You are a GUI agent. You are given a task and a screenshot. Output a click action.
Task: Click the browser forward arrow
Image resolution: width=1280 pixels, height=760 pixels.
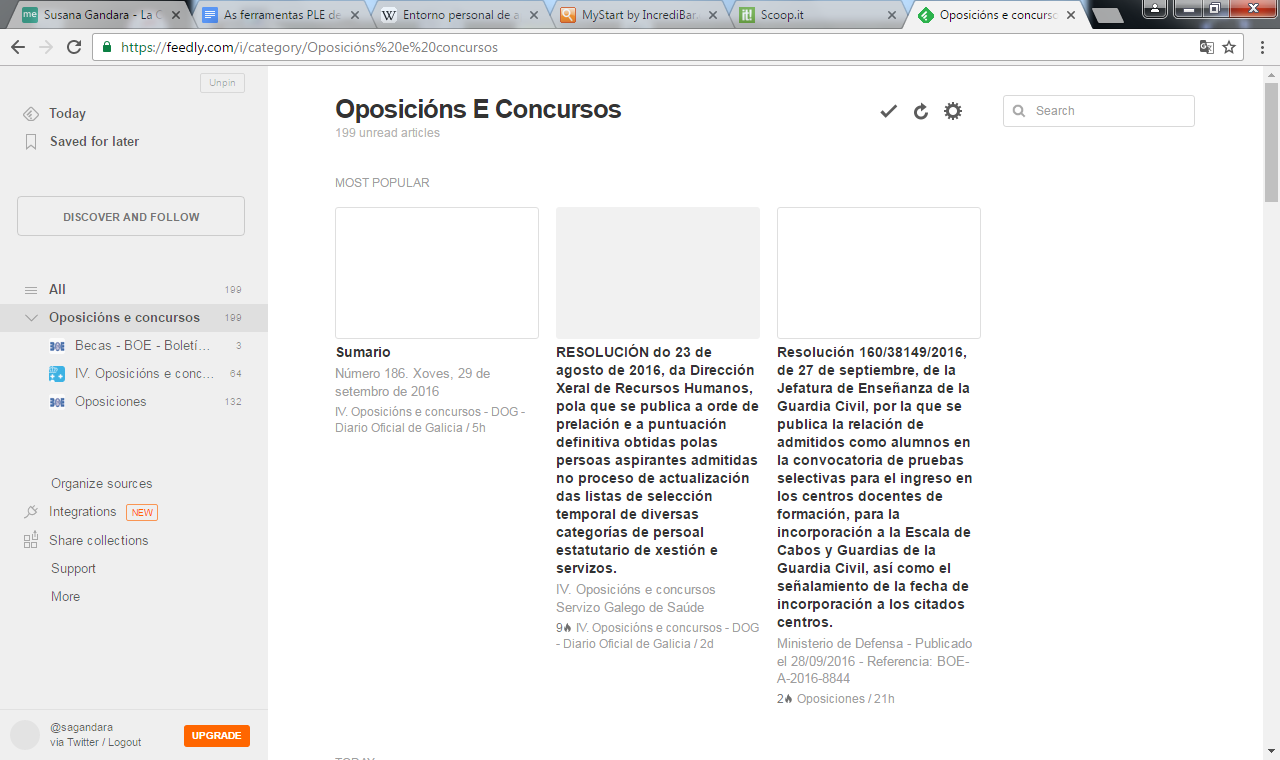[46, 47]
